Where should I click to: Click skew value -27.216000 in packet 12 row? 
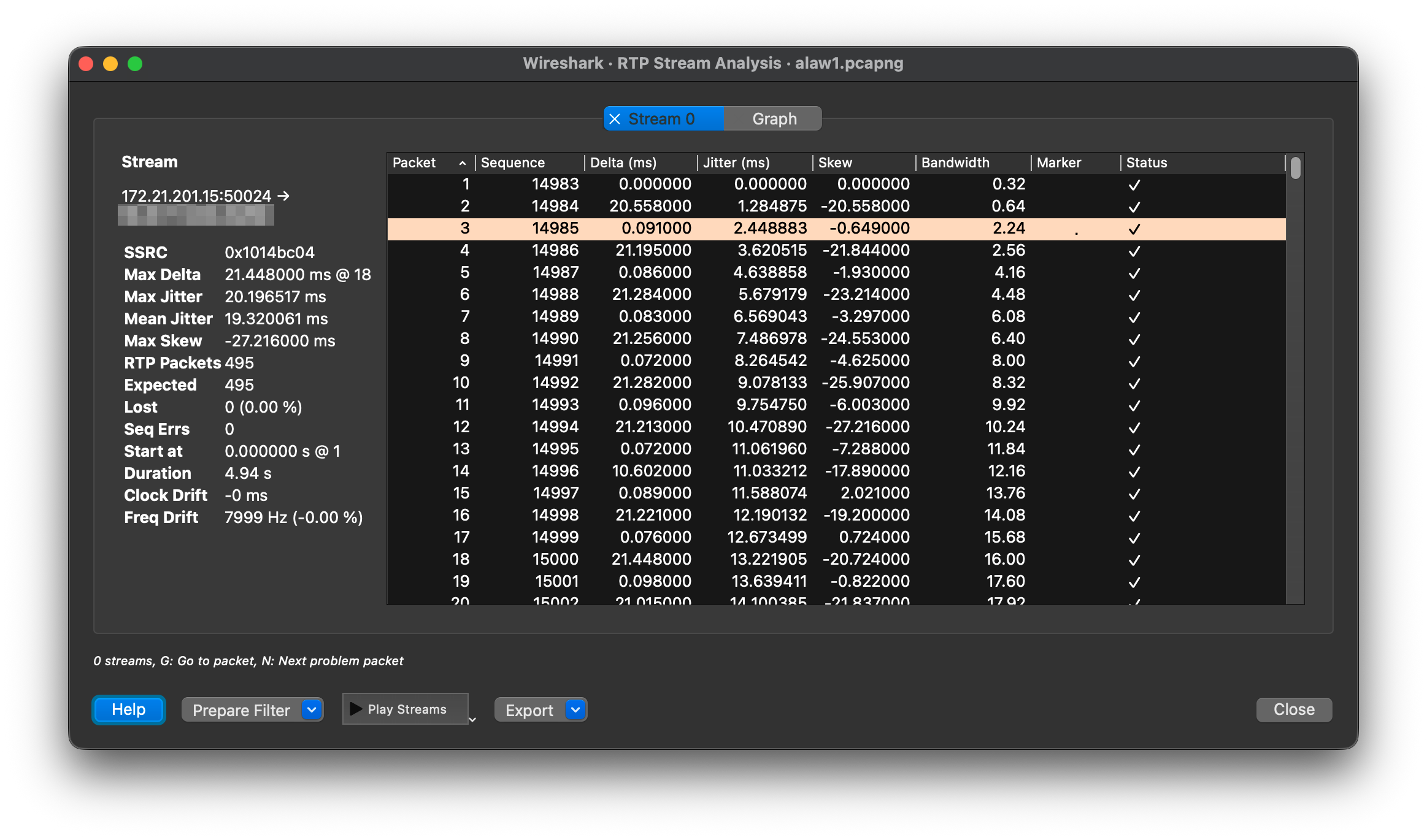point(867,427)
